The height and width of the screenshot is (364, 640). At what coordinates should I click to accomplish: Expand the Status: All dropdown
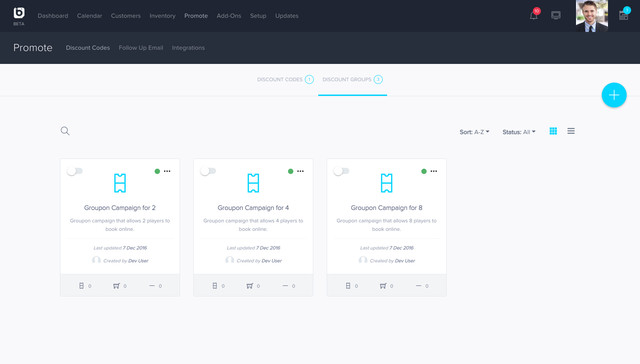519,132
